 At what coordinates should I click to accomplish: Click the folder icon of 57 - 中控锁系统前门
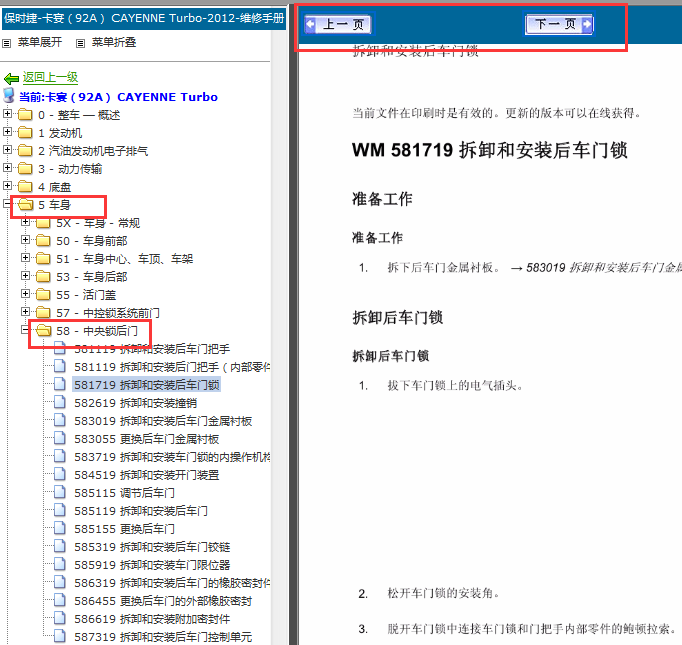tap(43, 313)
